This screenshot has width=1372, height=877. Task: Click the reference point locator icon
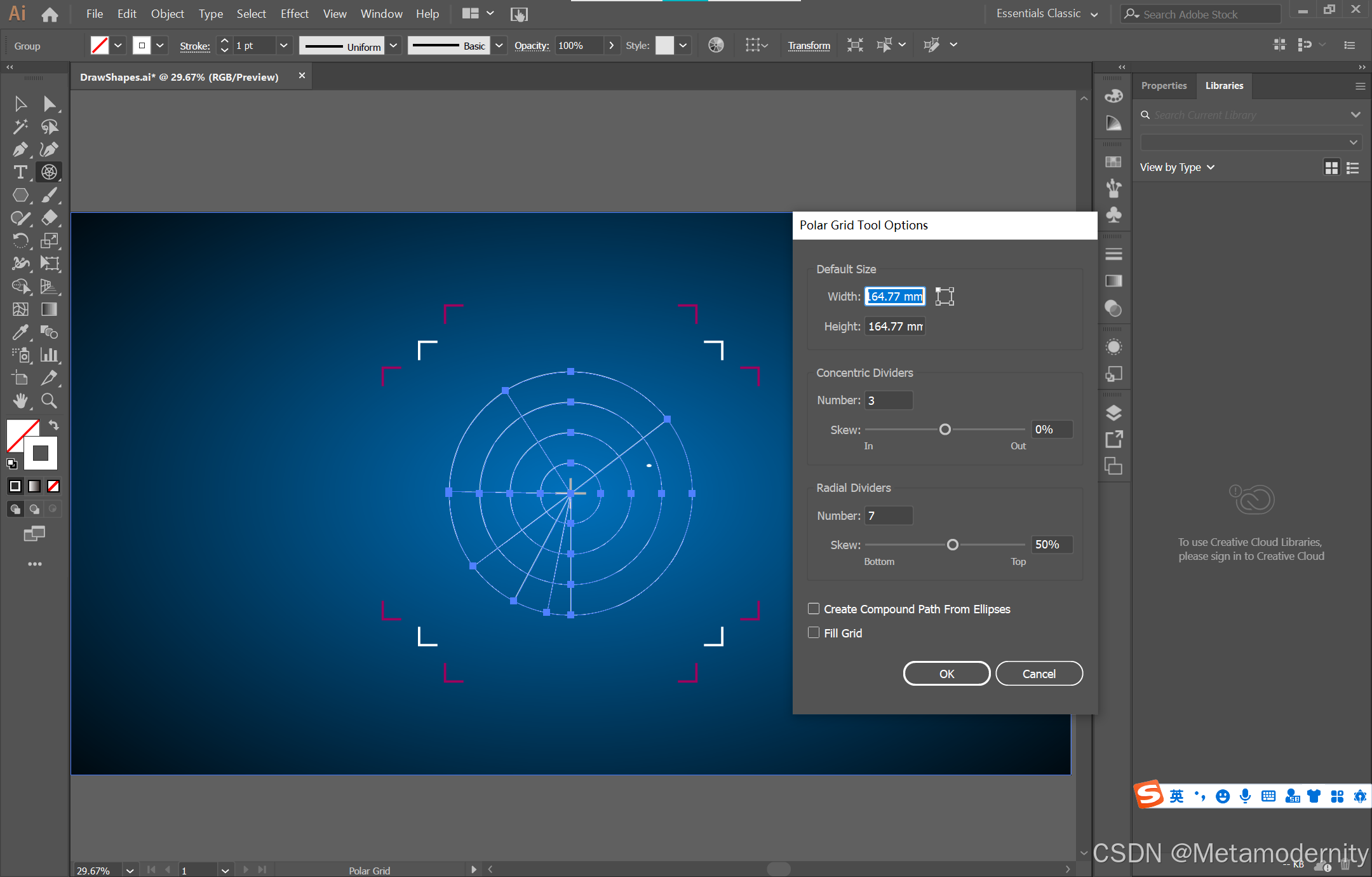point(945,296)
